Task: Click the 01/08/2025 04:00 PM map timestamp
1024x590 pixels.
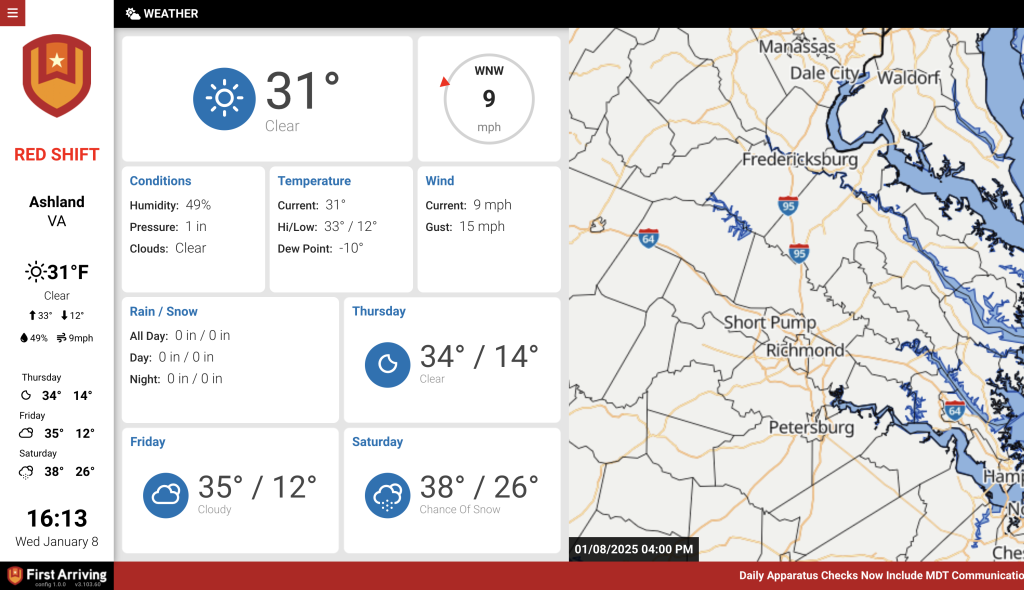Action: tap(632, 549)
